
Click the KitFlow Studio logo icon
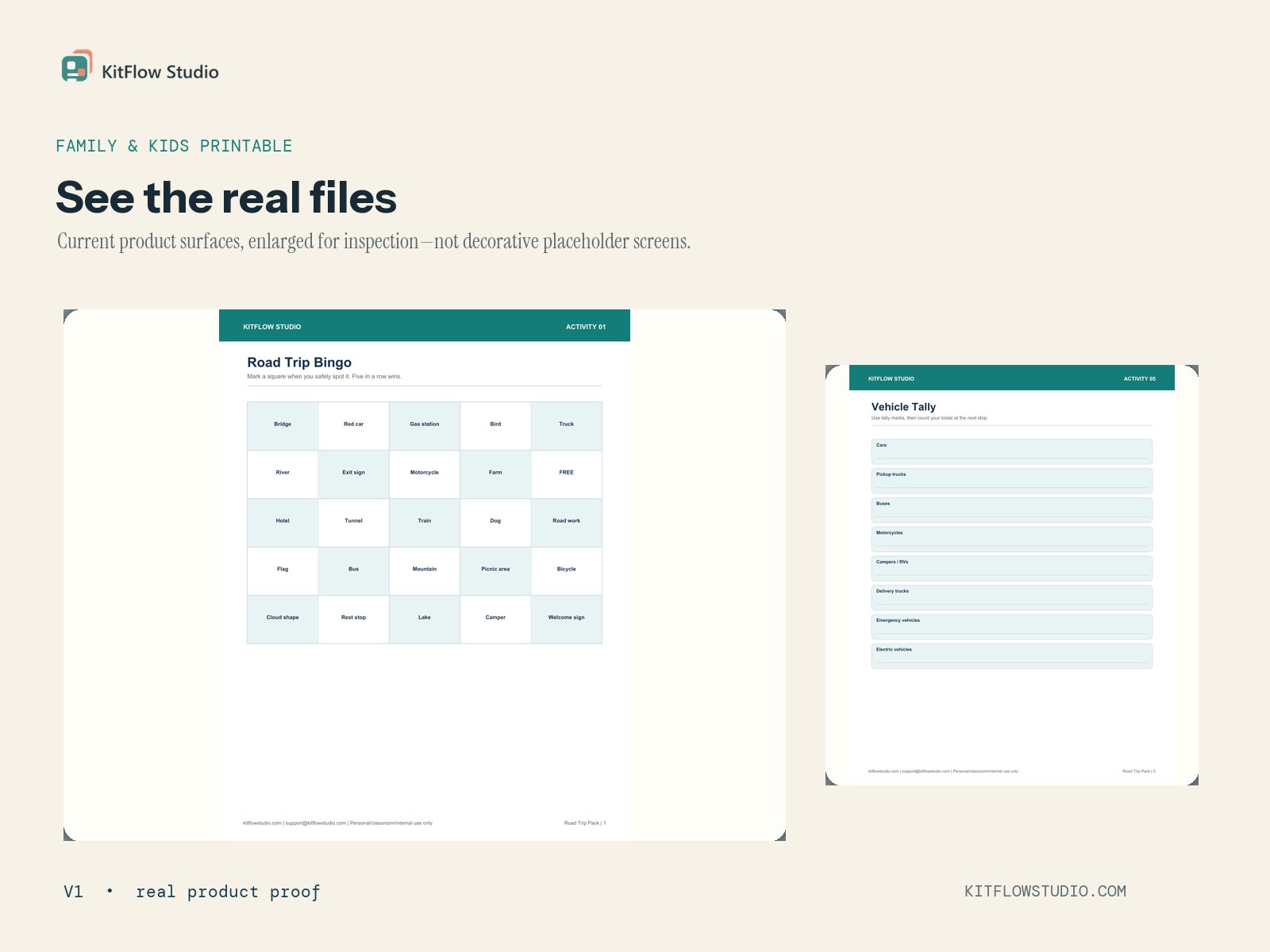[77, 66]
